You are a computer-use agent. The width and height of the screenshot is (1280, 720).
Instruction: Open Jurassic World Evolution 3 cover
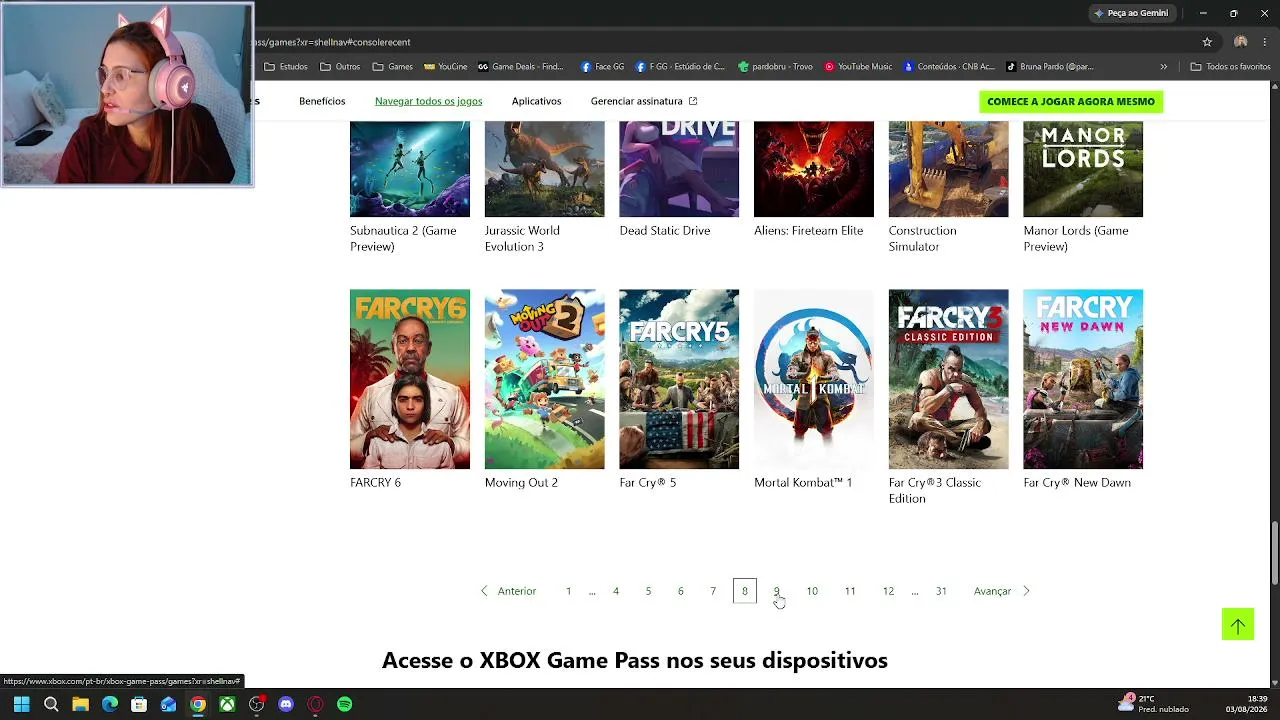click(x=544, y=169)
